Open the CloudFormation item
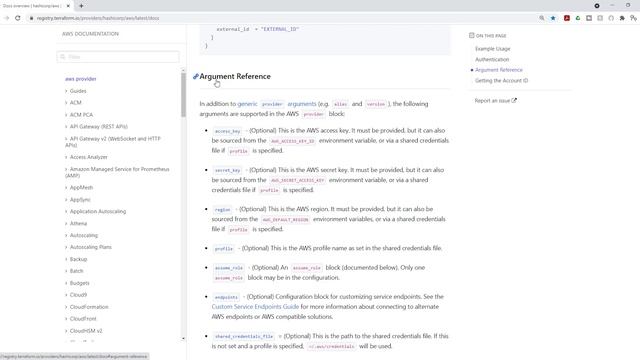This screenshot has width=640, height=360. click(x=89, y=307)
